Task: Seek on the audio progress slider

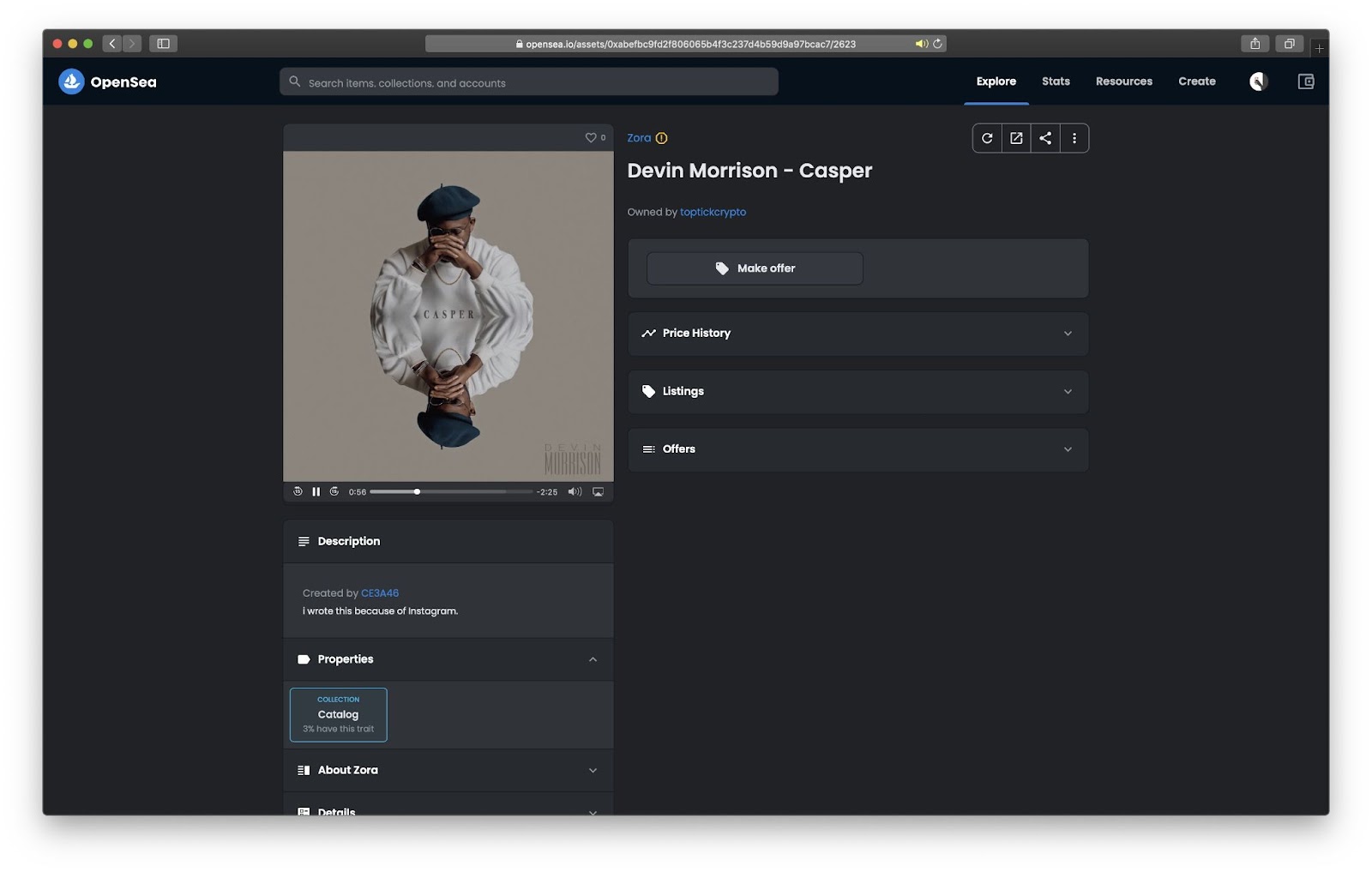Action: (x=451, y=491)
